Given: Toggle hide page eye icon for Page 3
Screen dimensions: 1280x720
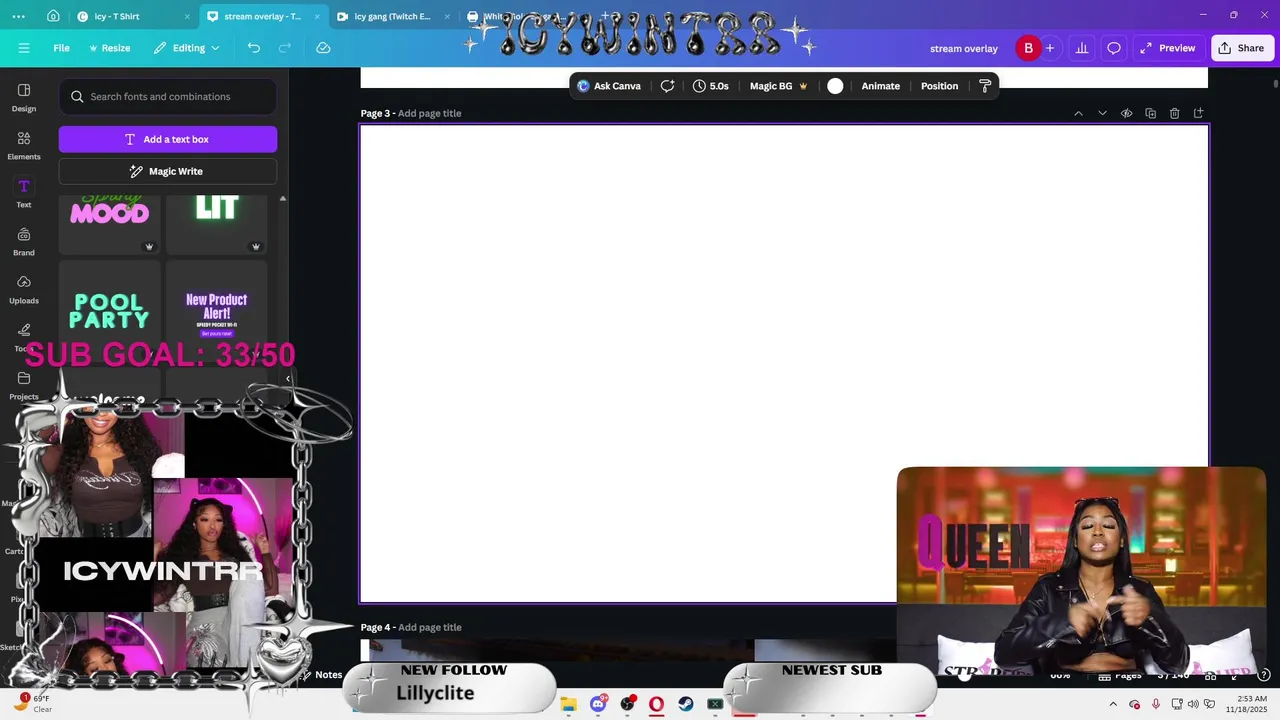Looking at the screenshot, I should [x=1126, y=113].
